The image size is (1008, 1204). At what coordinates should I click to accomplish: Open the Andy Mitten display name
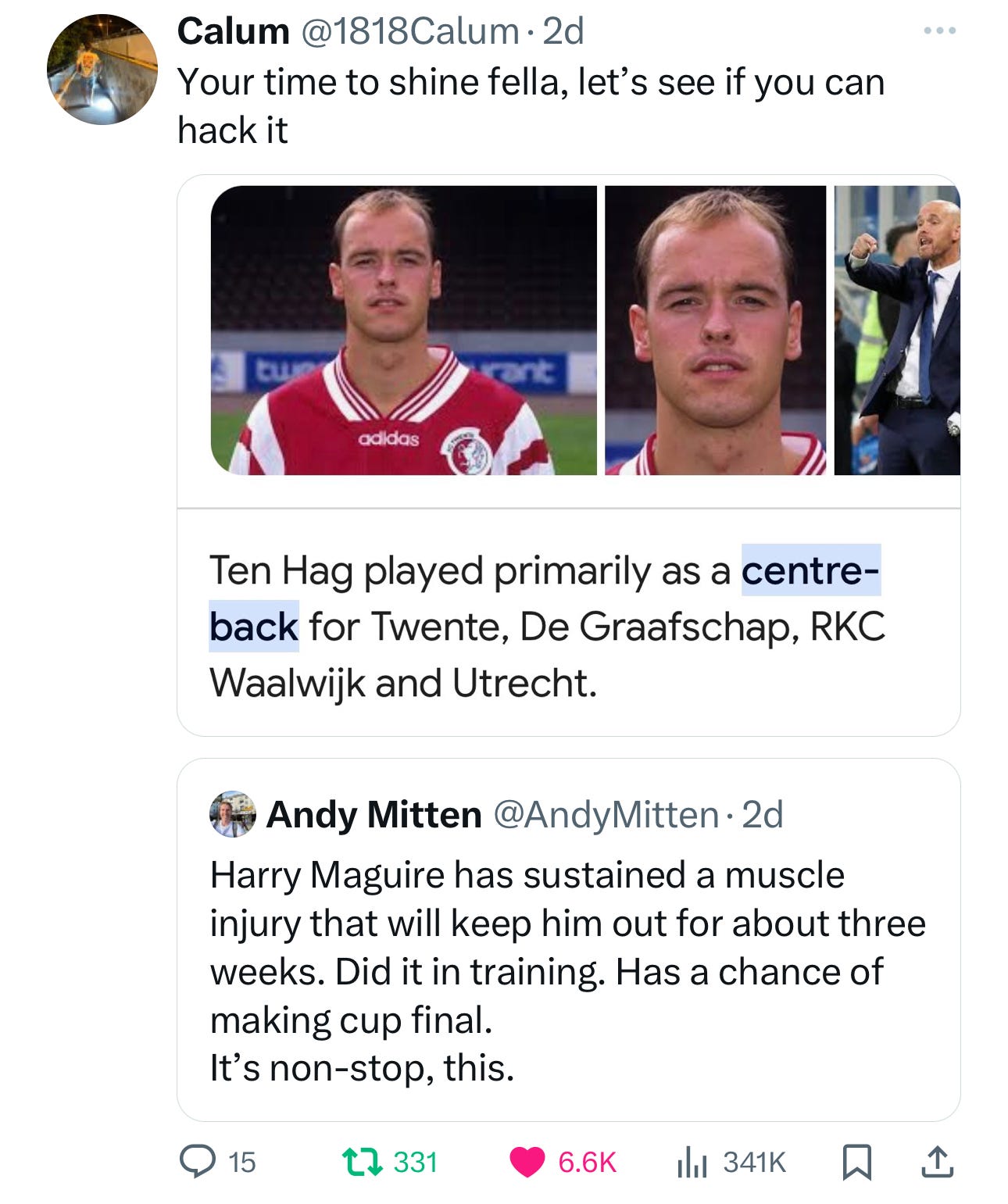[374, 815]
